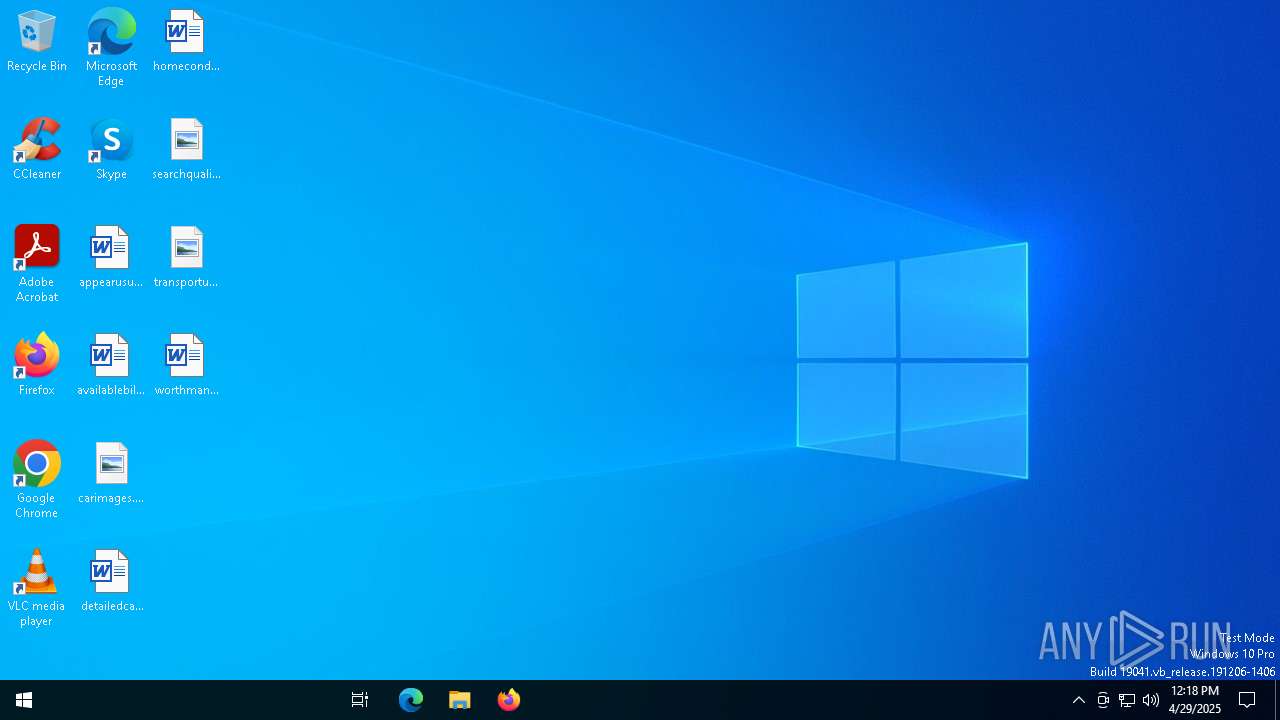Viewport: 1280px width, 720px height.
Task: Select the detailedca... Word document
Action: click(111, 581)
